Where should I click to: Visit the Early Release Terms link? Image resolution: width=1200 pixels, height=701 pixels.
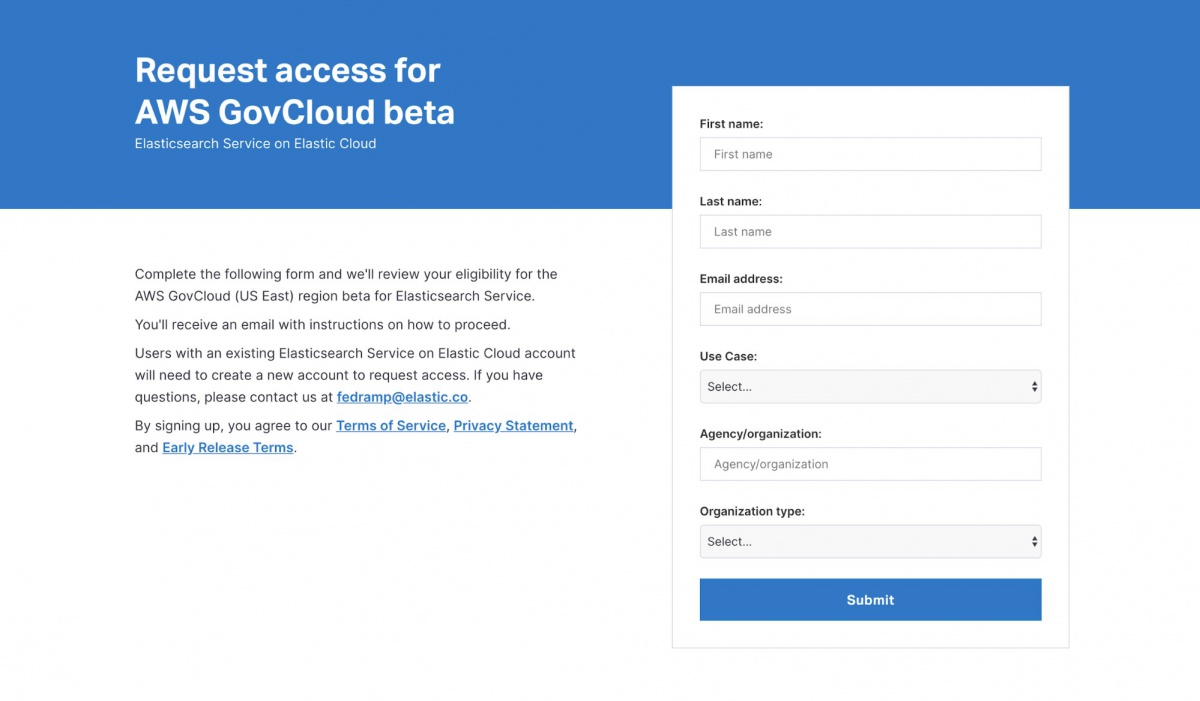(228, 448)
